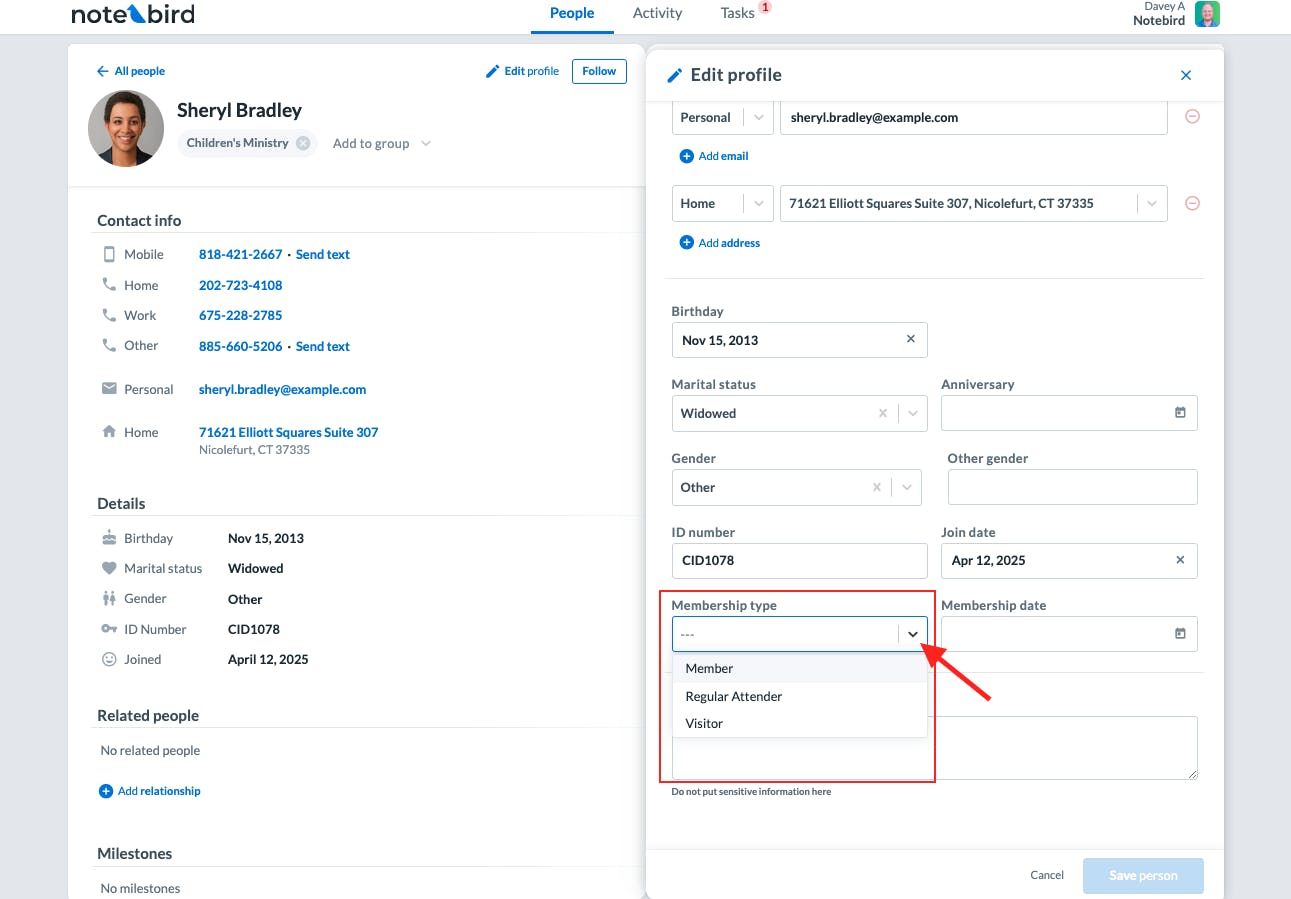This screenshot has height=899, width=1291.
Task: Close the Edit profile panel
Action: tap(1186, 75)
